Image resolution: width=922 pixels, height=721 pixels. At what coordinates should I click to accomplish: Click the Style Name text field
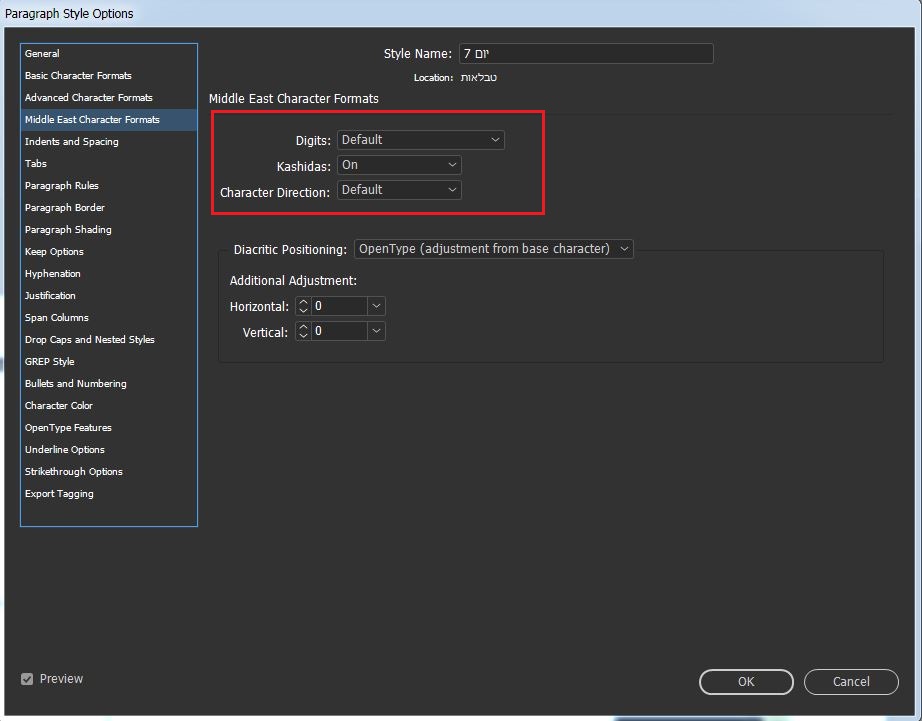click(x=586, y=54)
